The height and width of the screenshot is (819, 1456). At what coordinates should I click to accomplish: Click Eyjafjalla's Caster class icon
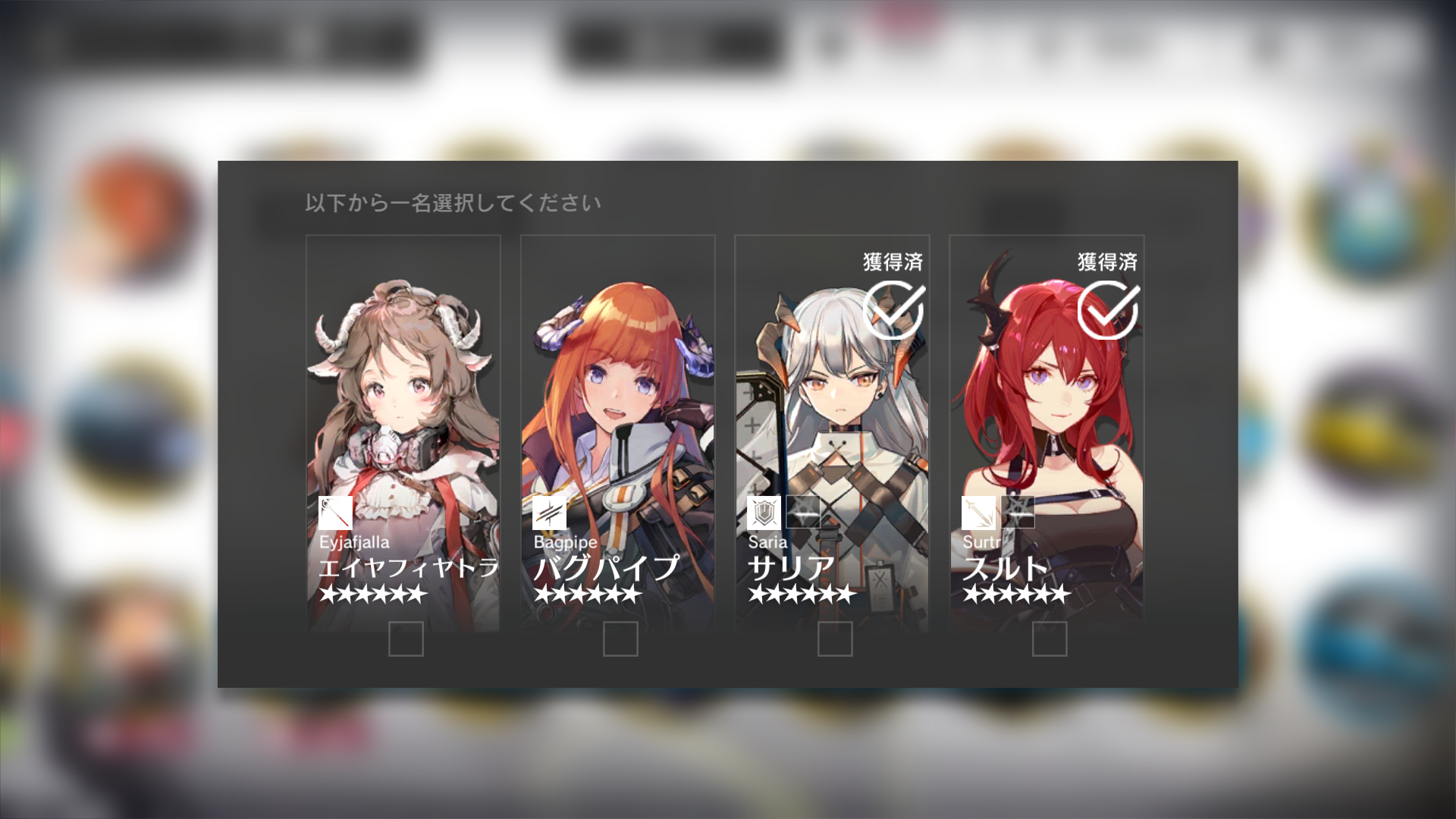coord(335,513)
